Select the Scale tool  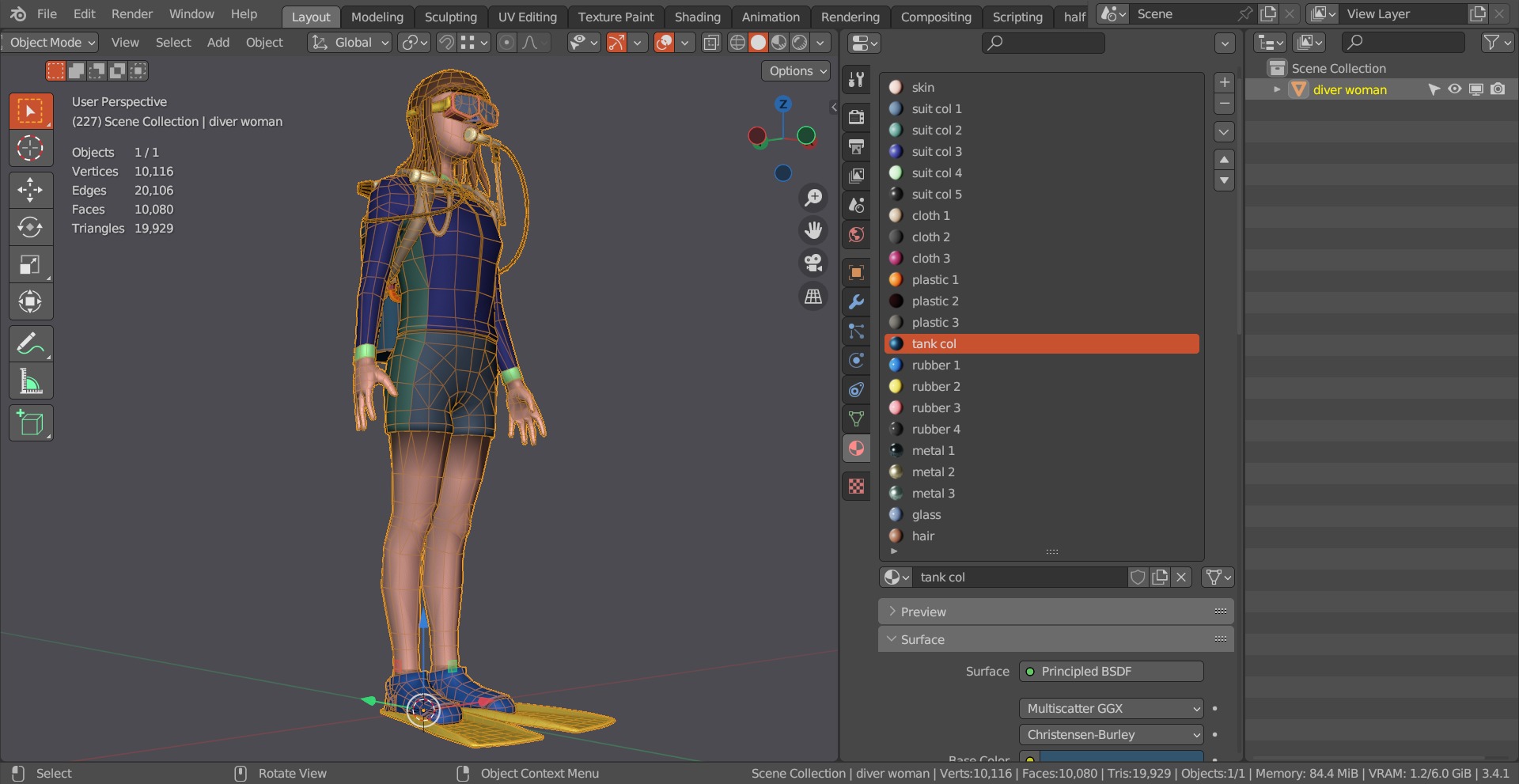(31, 264)
